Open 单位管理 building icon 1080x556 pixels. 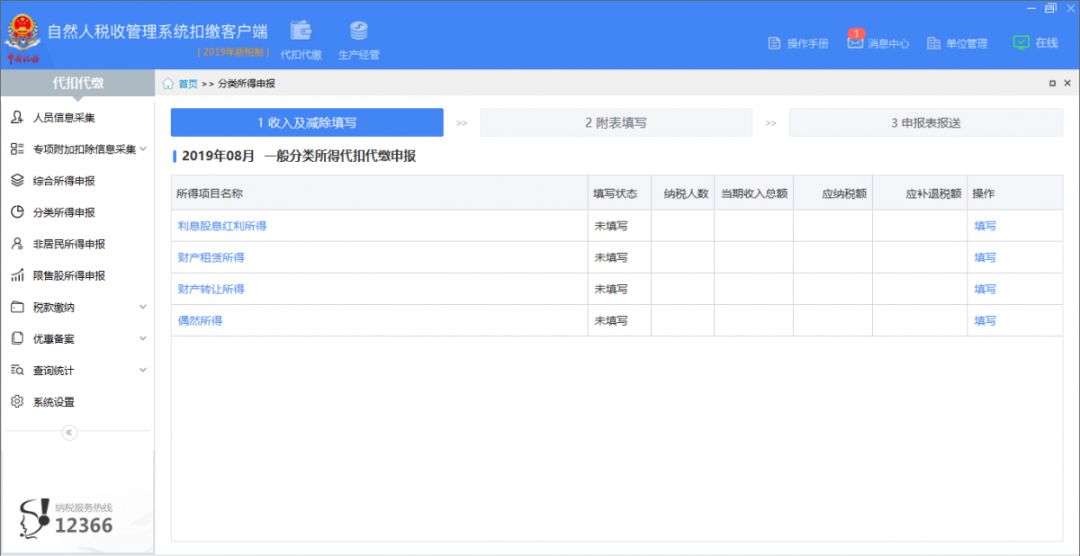coord(933,43)
